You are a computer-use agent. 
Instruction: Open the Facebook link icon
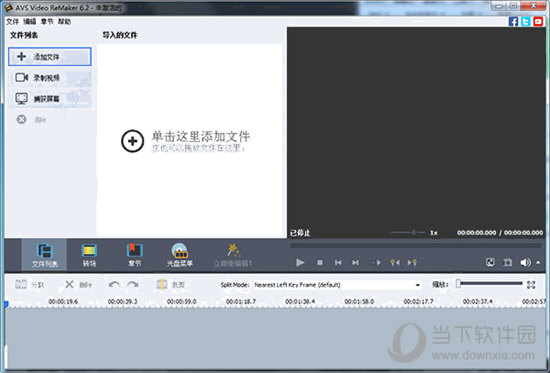[x=514, y=21]
